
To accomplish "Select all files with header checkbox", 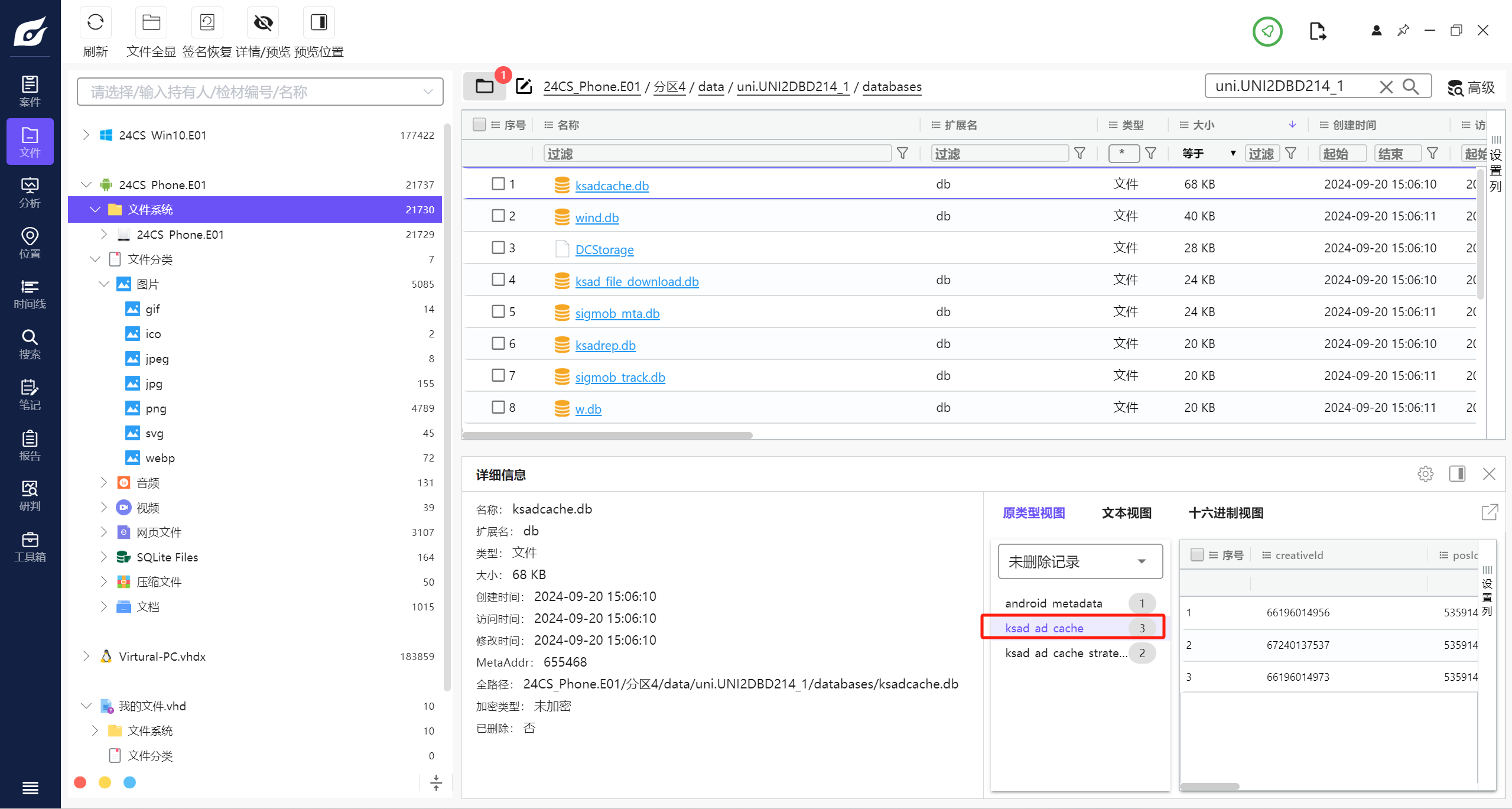I will 479,125.
